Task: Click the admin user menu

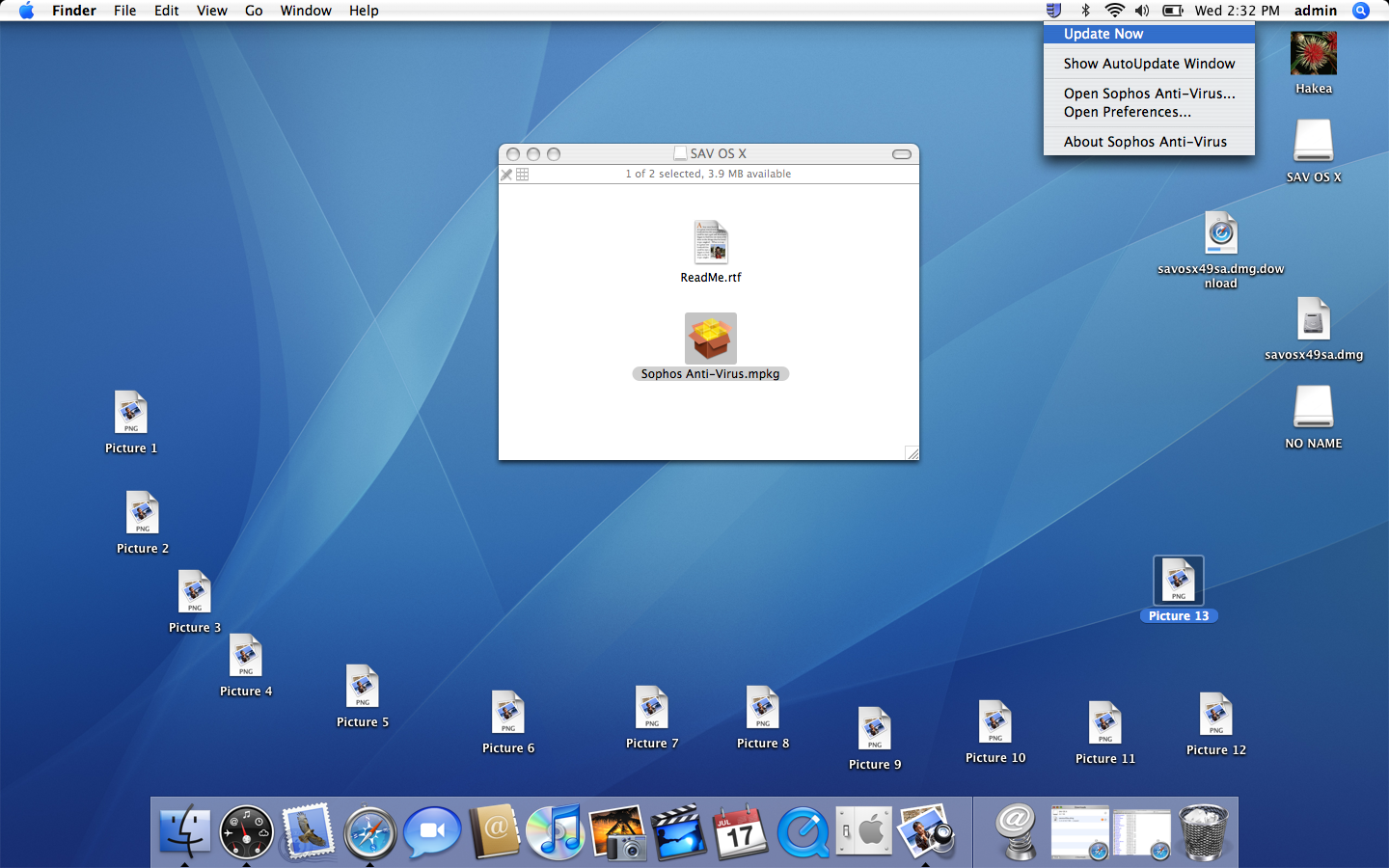Action: point(1316,11)
